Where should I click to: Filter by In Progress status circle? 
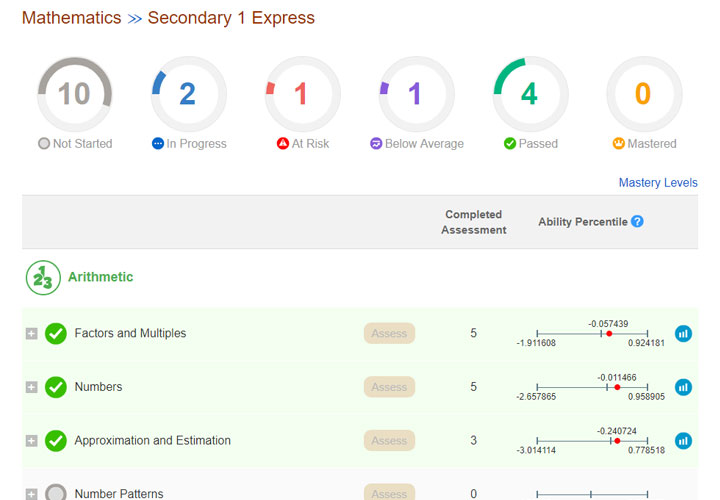click(x=188, y=94)
